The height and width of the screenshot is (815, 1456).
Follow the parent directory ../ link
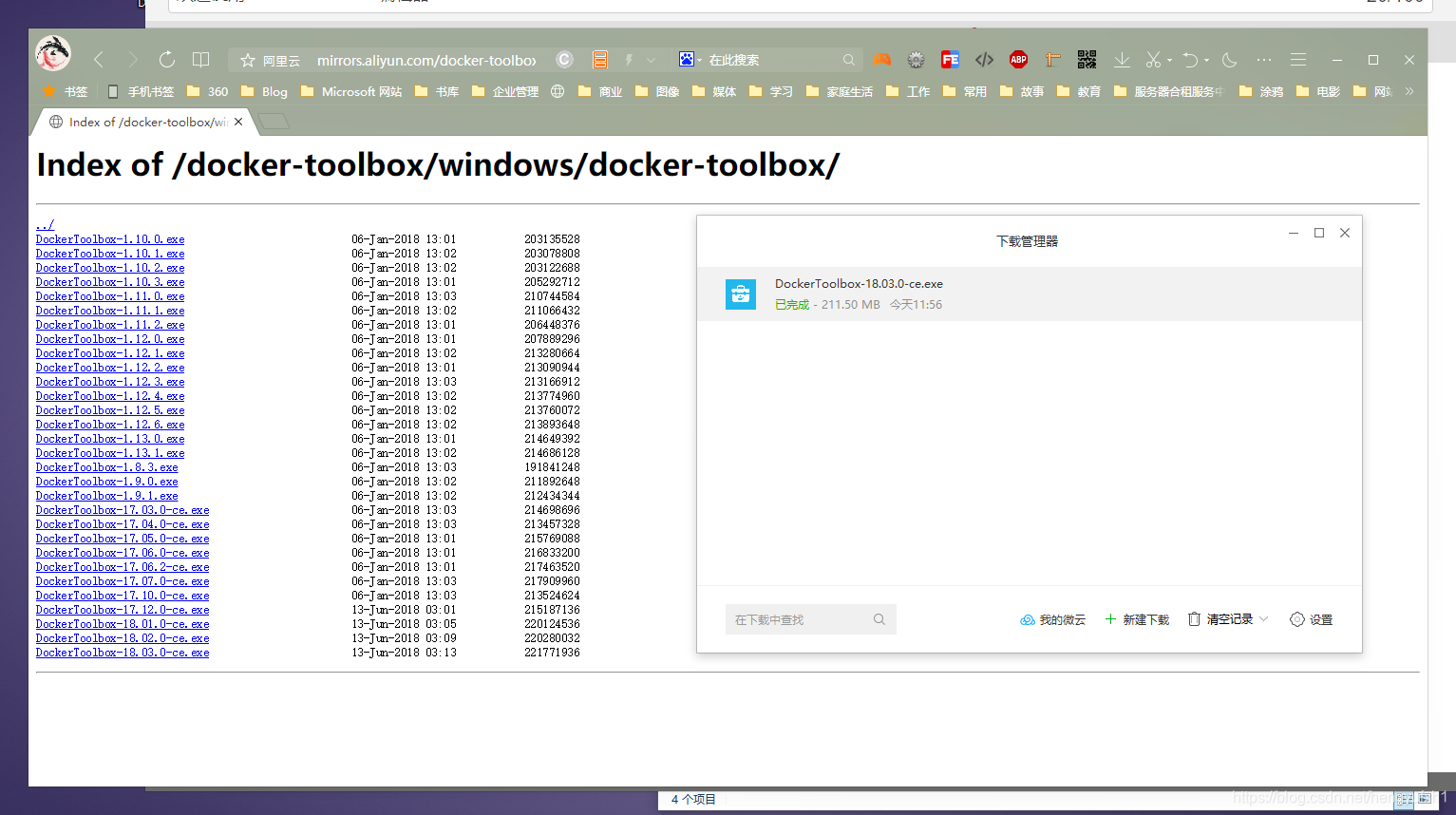45,225
